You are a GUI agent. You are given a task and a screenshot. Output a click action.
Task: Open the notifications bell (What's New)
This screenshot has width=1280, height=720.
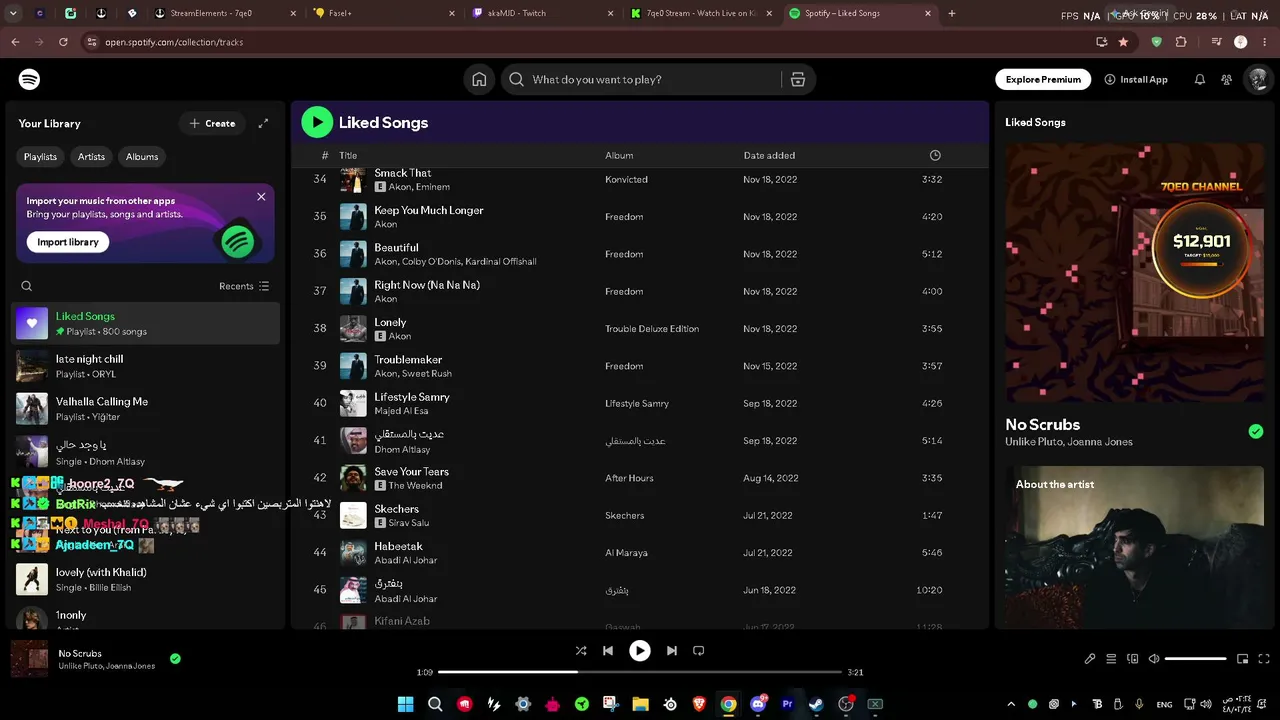(x=1200, y=80)
